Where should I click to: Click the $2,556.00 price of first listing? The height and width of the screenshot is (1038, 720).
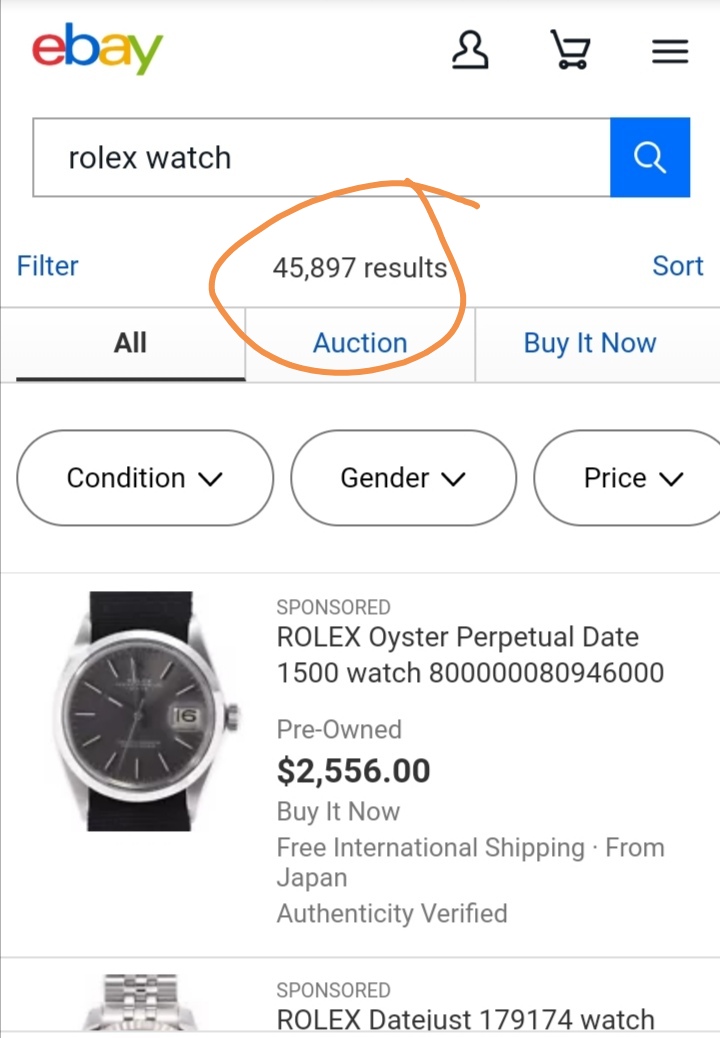(x=353, y=771)
